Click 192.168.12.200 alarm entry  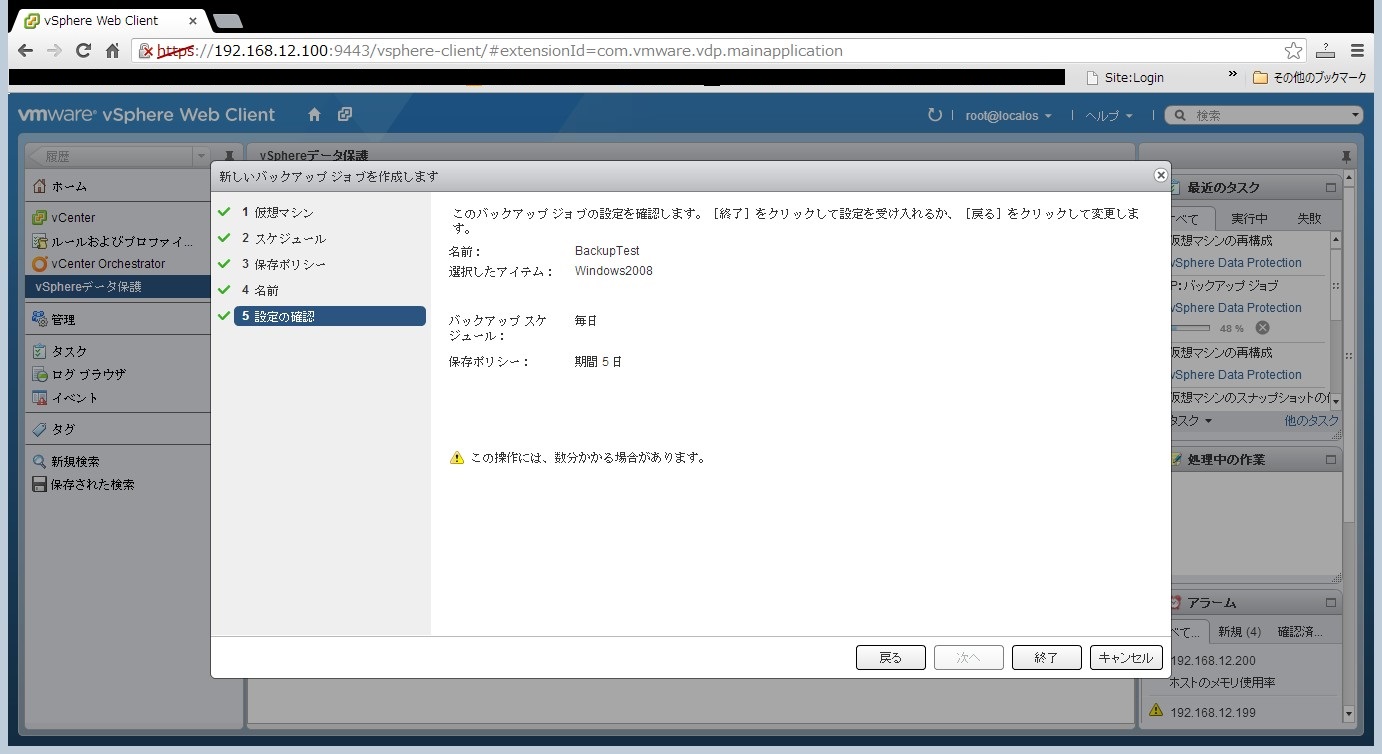[1212, 661]
